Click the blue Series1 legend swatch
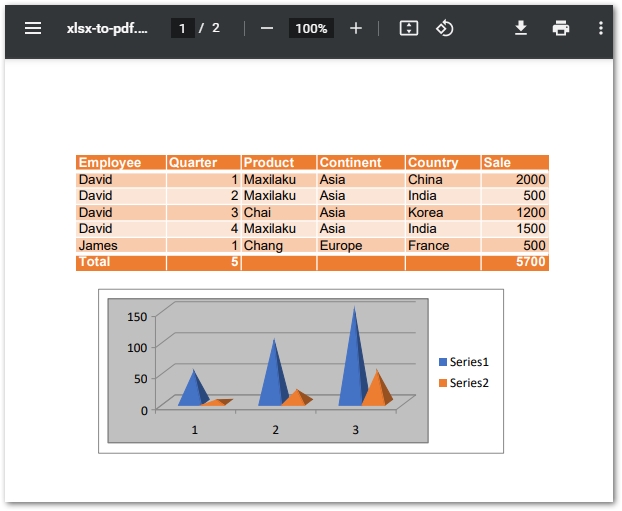Screen dimensions: 622x511 point(443,362)
